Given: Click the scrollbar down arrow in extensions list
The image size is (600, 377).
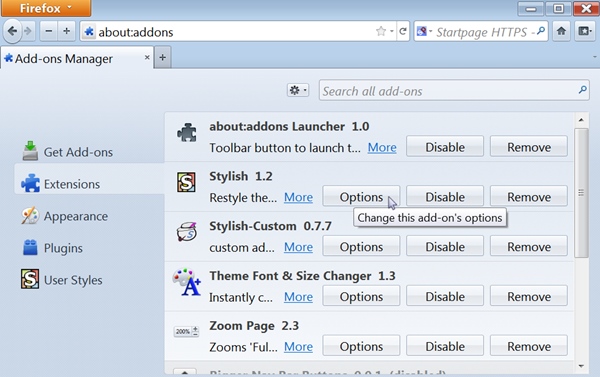Looking at the screenshot, I should pyautogui.click(x=581, y=366).
